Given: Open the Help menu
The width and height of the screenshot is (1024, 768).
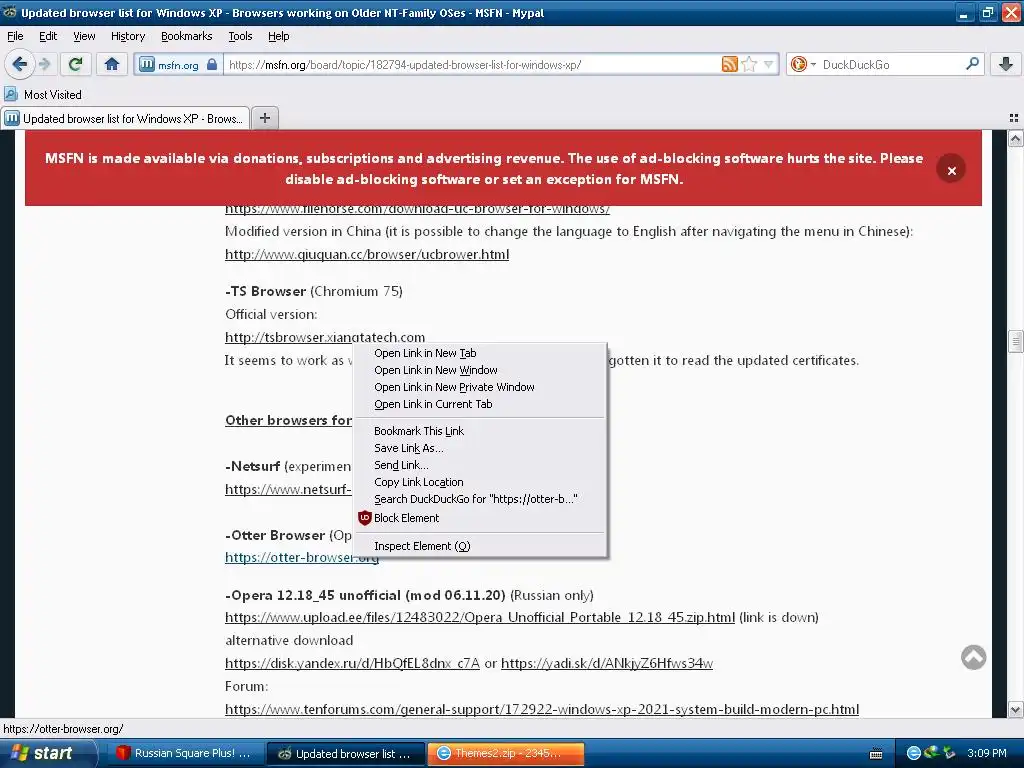Looking at the screenshot, I should click(x=278, y=36).
